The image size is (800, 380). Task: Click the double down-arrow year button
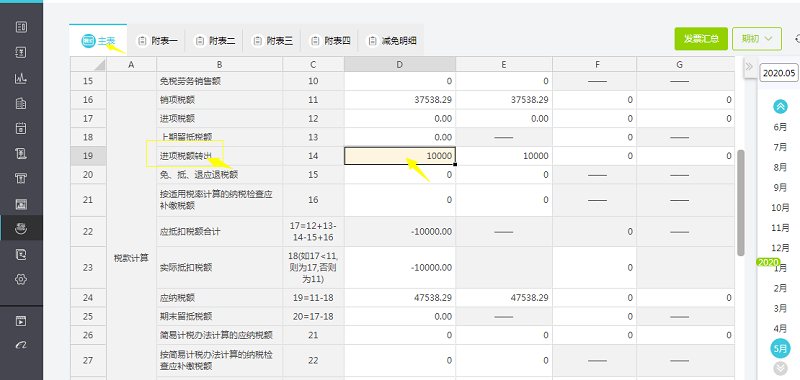(x=780, y=368)
